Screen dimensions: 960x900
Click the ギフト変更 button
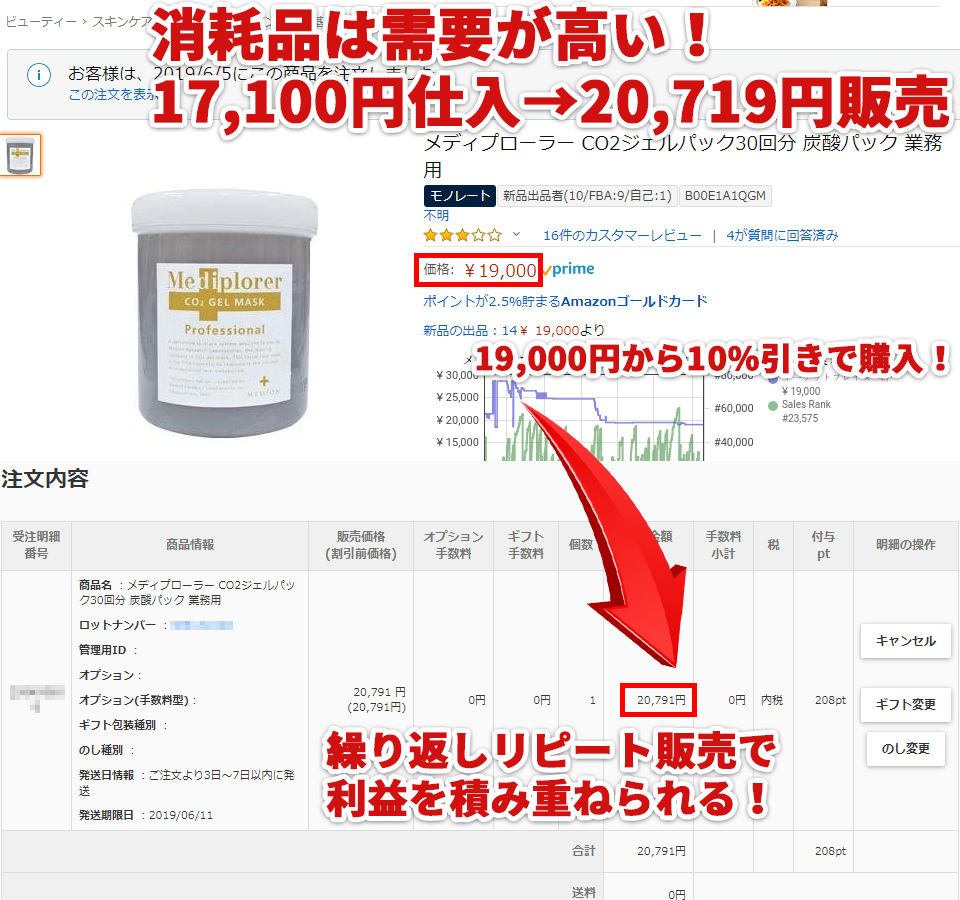[x=906, y=704]
